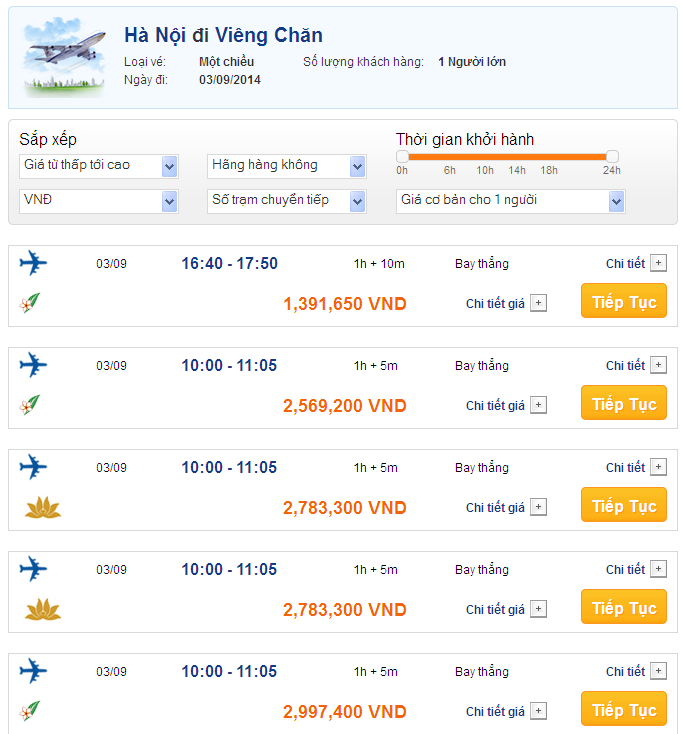
Task: Click the airline logo beside 2,569,200 VND
Action: pyautogui.click(x=30, y=404)
